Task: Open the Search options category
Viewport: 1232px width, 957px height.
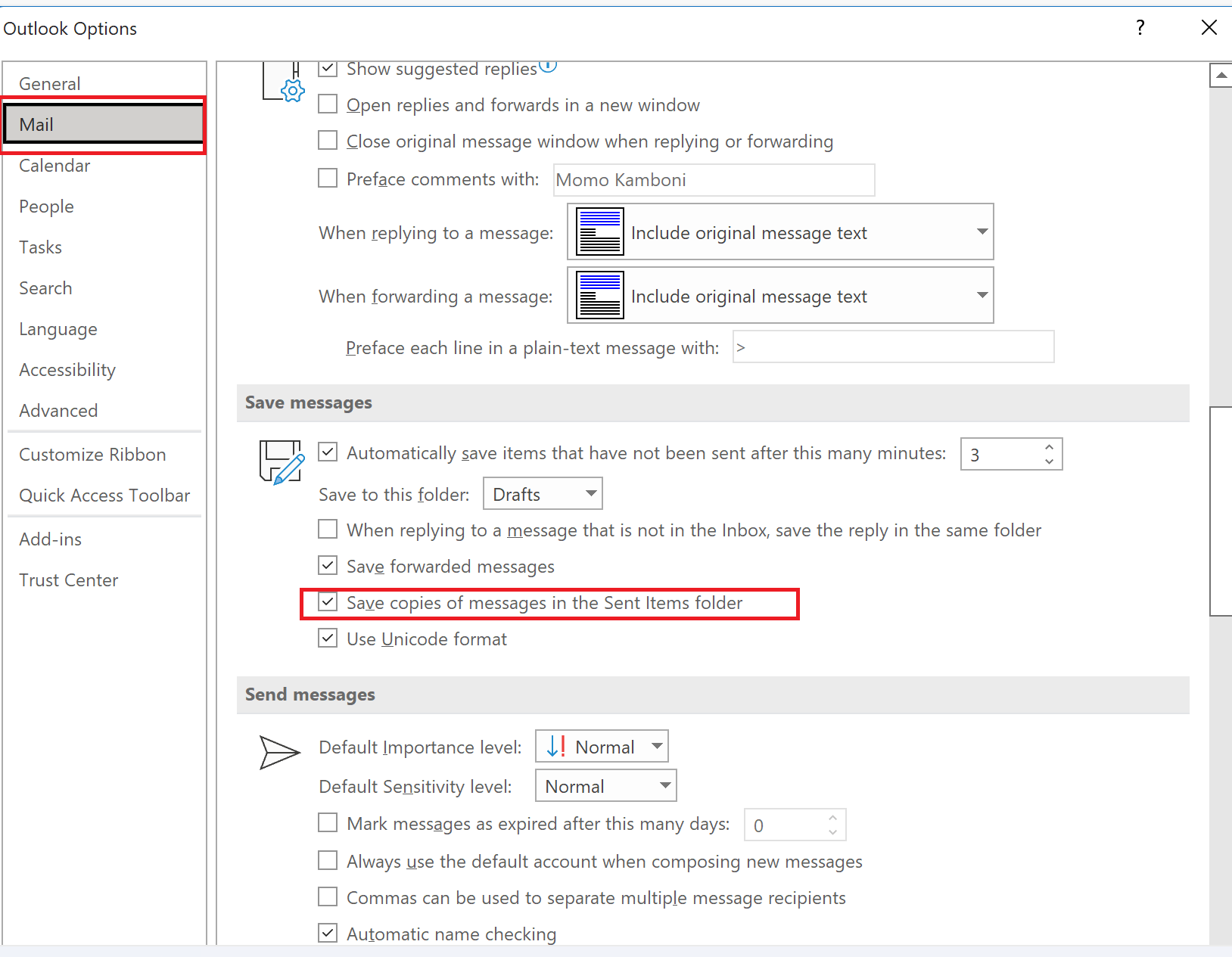Action: [104, 287]
